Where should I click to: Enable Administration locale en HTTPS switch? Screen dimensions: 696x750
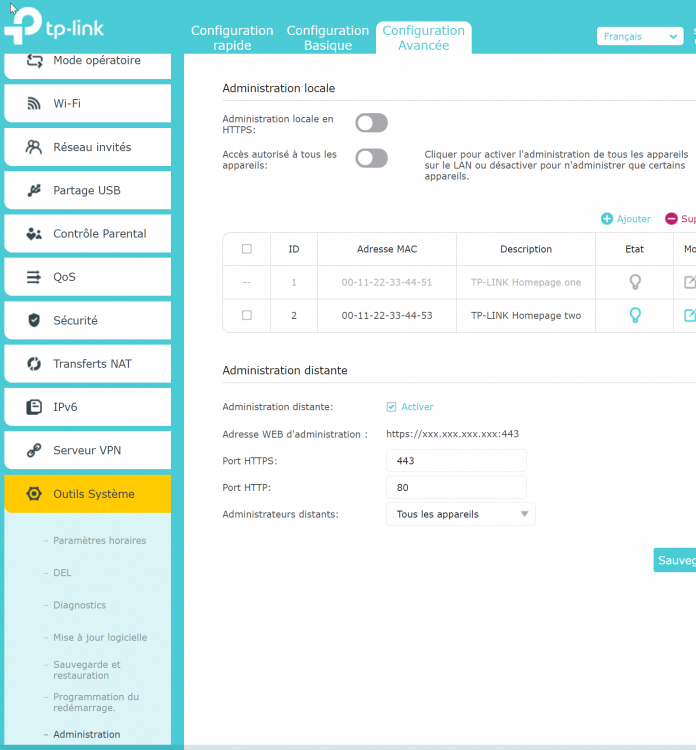click(371, 123)
